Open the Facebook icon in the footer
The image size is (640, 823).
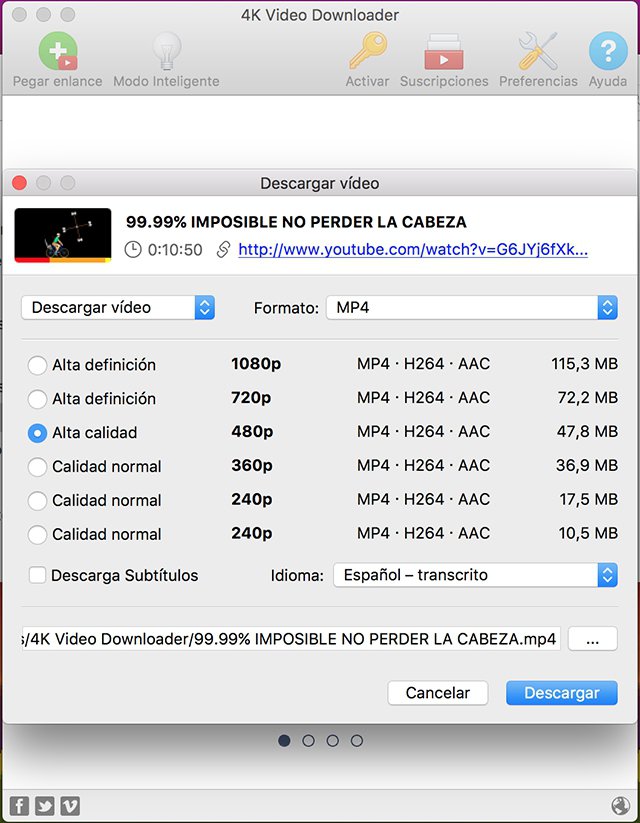(19, 805)
